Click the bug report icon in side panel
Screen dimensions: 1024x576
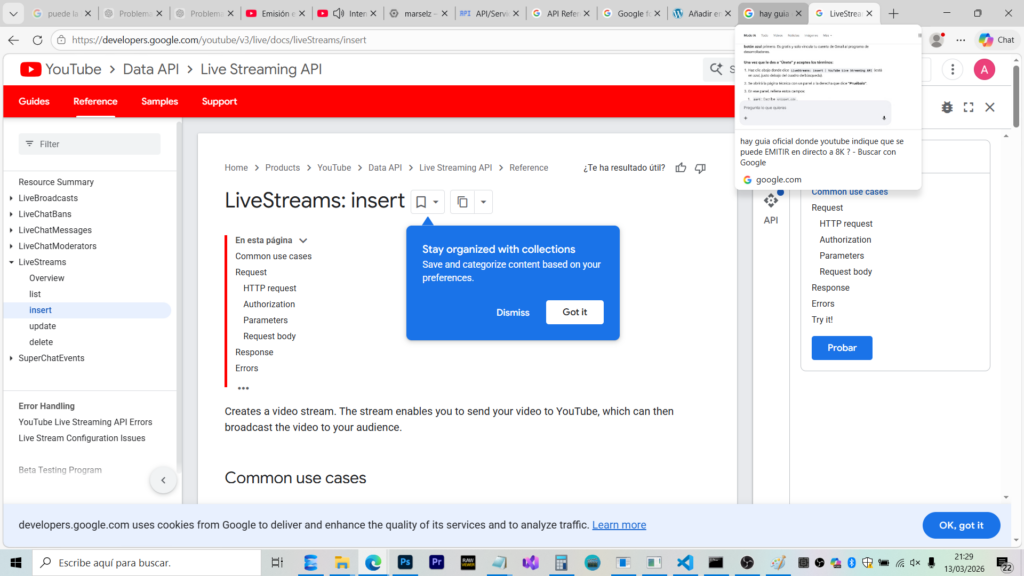tap(946, 107)
